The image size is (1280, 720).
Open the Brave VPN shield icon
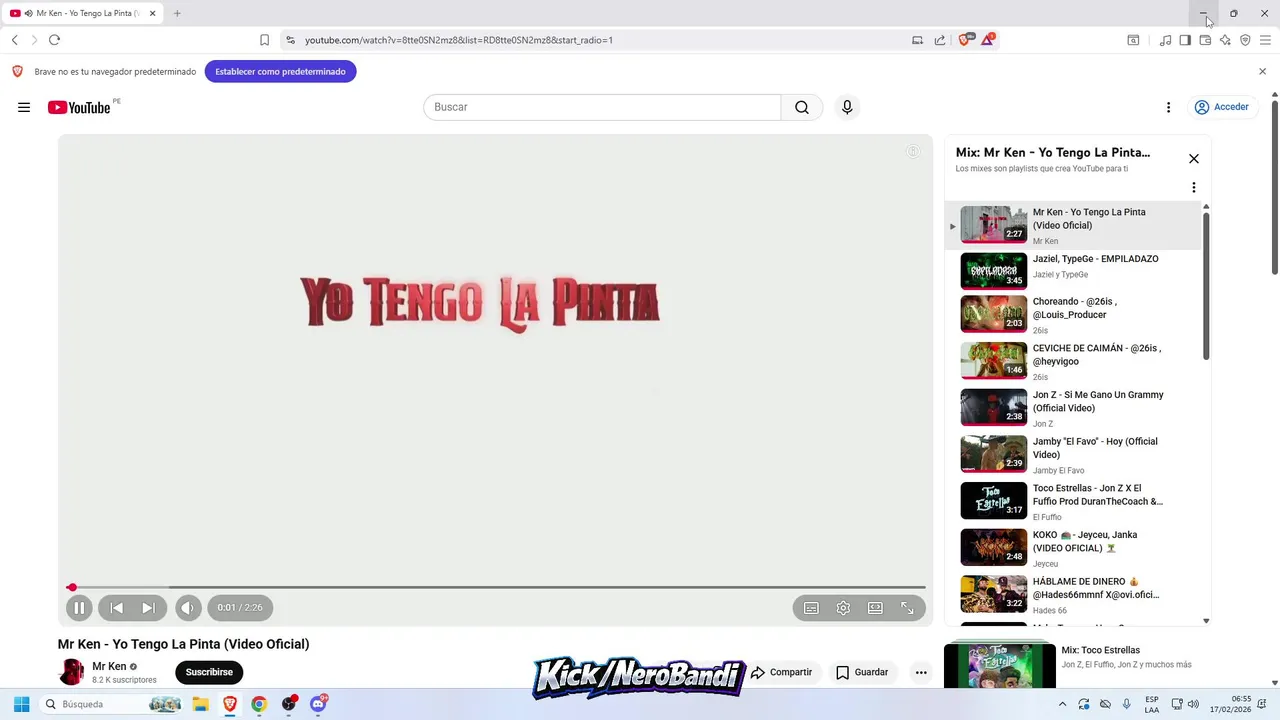point(1245,40)
